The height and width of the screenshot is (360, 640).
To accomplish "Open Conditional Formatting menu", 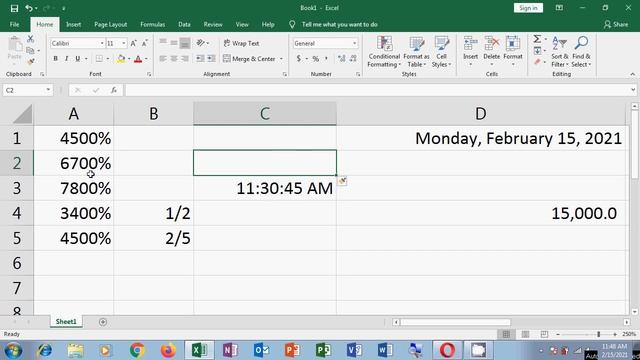I will [x=384, y=52].
